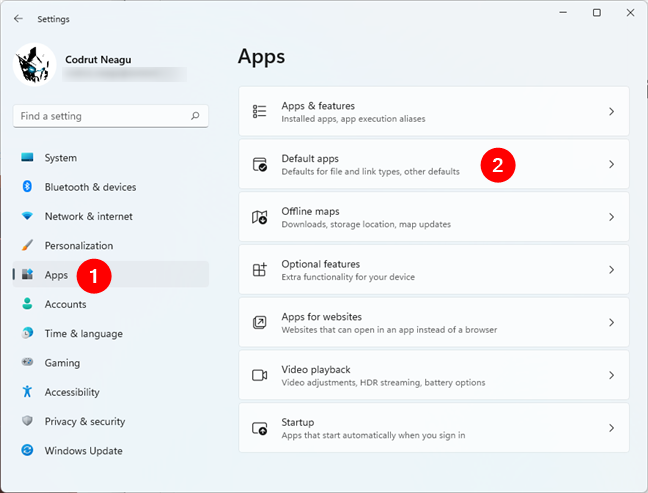The image size is (648, 493).
Task: Click the Apps for websites chevron
Action: point(611,322)
